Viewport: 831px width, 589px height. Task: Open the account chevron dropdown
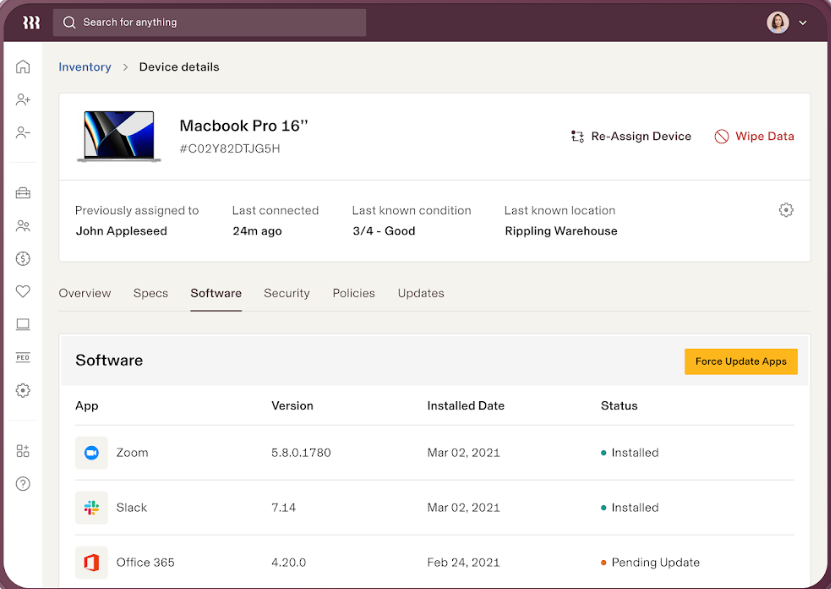point(802,21)
